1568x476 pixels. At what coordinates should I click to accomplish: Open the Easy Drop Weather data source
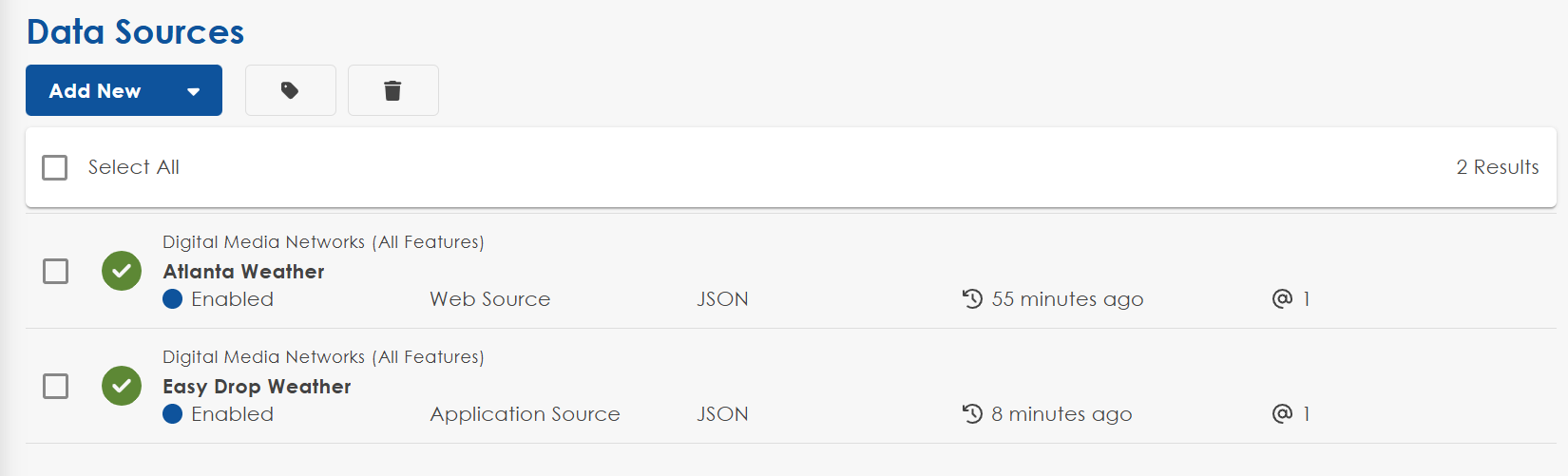[257, 387]
